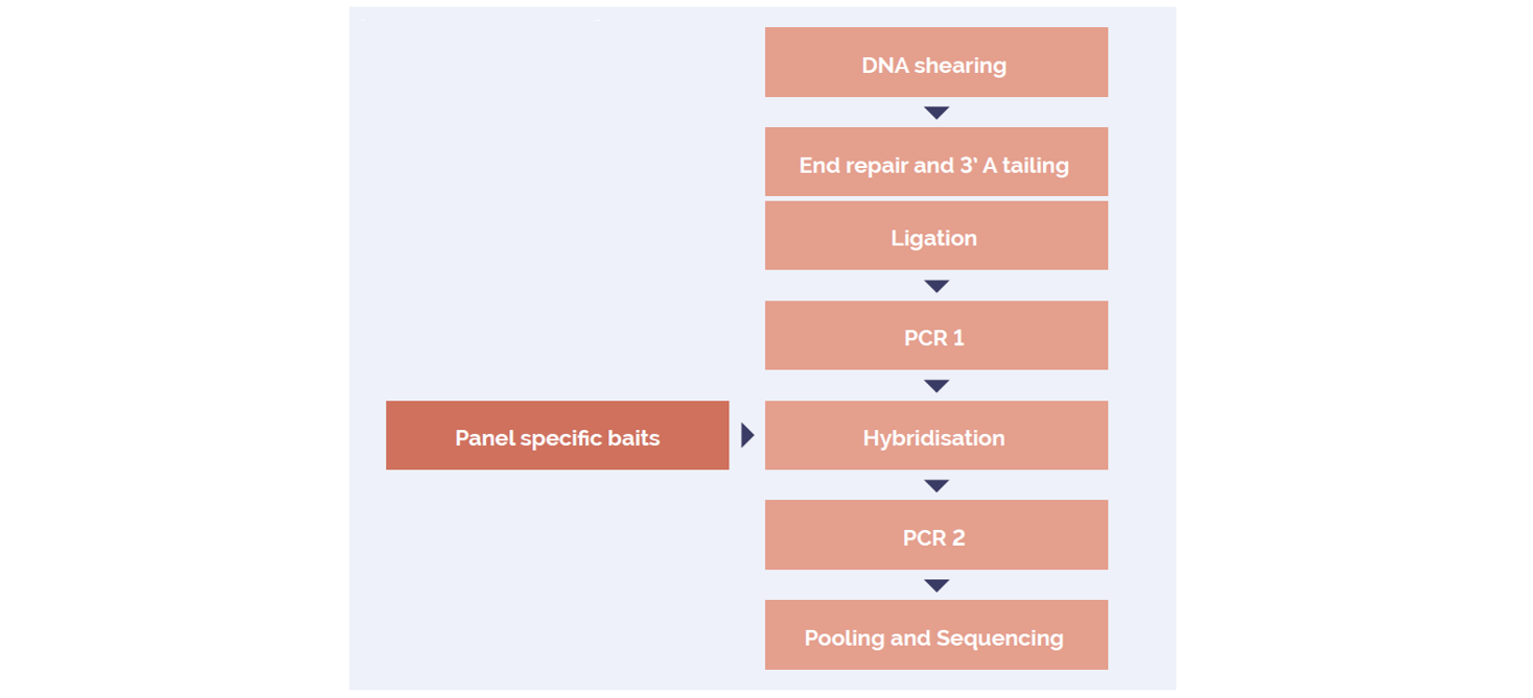The height and width of the screenshot is (698, 1533).
Task: Select the dark Panel specific baits box
Action: coord(557,436)
